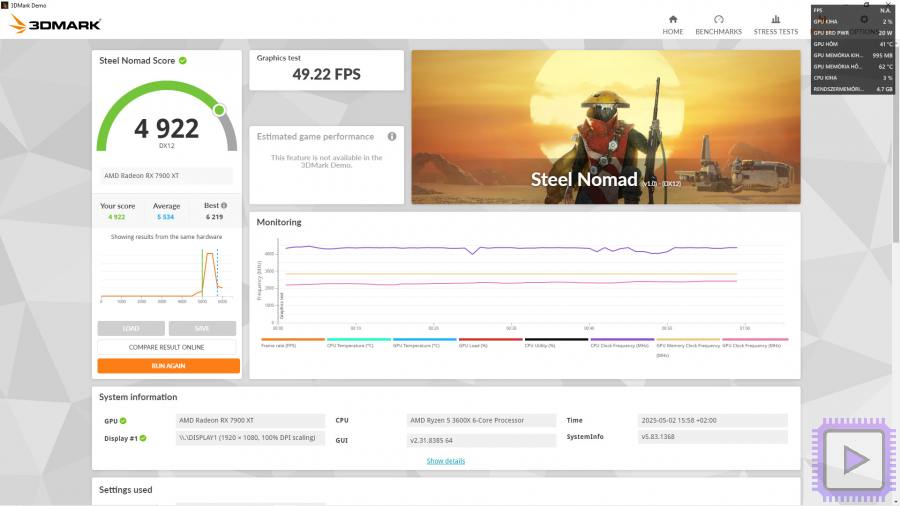Click the RENDSZERMEMÓRI... 4.7 GB overlay row
This screenshot has width=900, height=506.
click(852, 89)
